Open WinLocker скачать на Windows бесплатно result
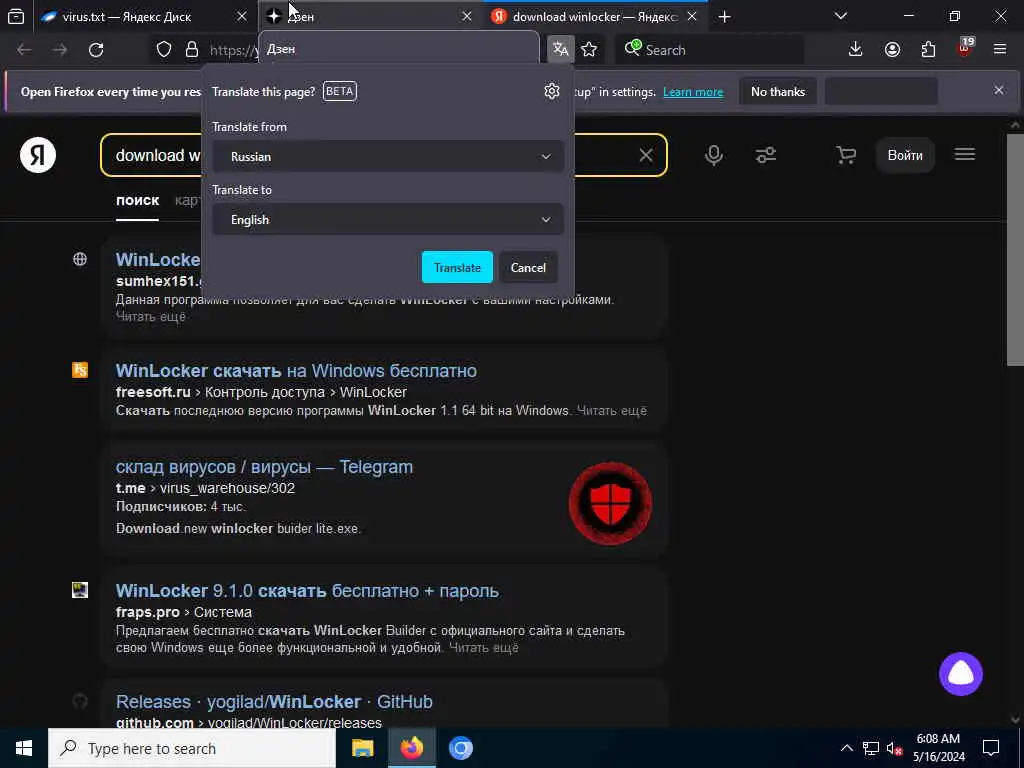Screen dimensions: 1024x768 pos(296,371)
